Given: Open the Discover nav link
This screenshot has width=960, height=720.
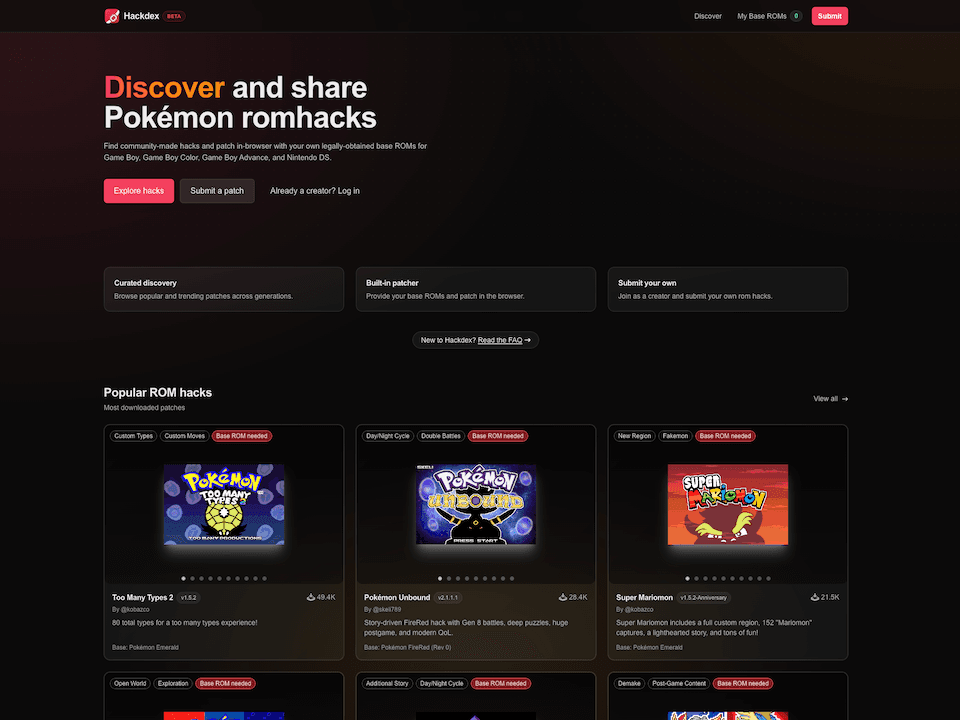Looking at the screenshot, I should tap(708, 16).
